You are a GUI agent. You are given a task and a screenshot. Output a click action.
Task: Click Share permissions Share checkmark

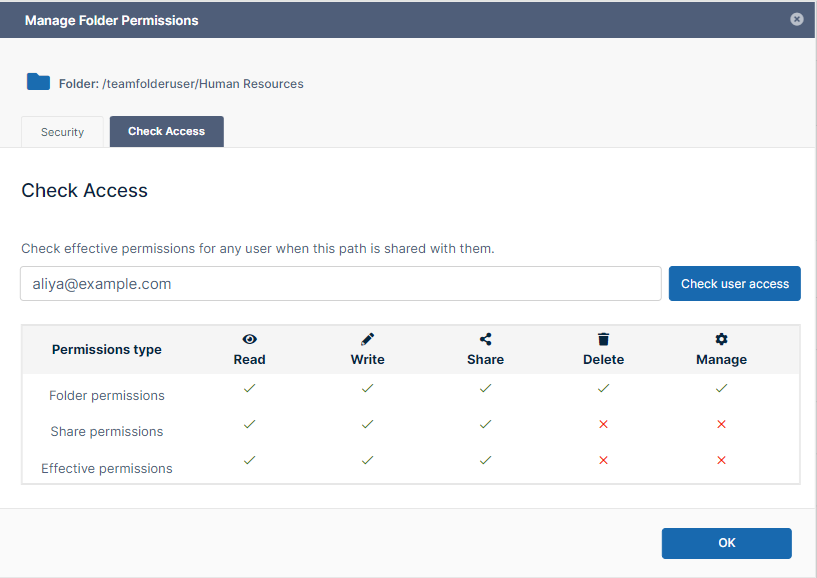coord(485,424)
